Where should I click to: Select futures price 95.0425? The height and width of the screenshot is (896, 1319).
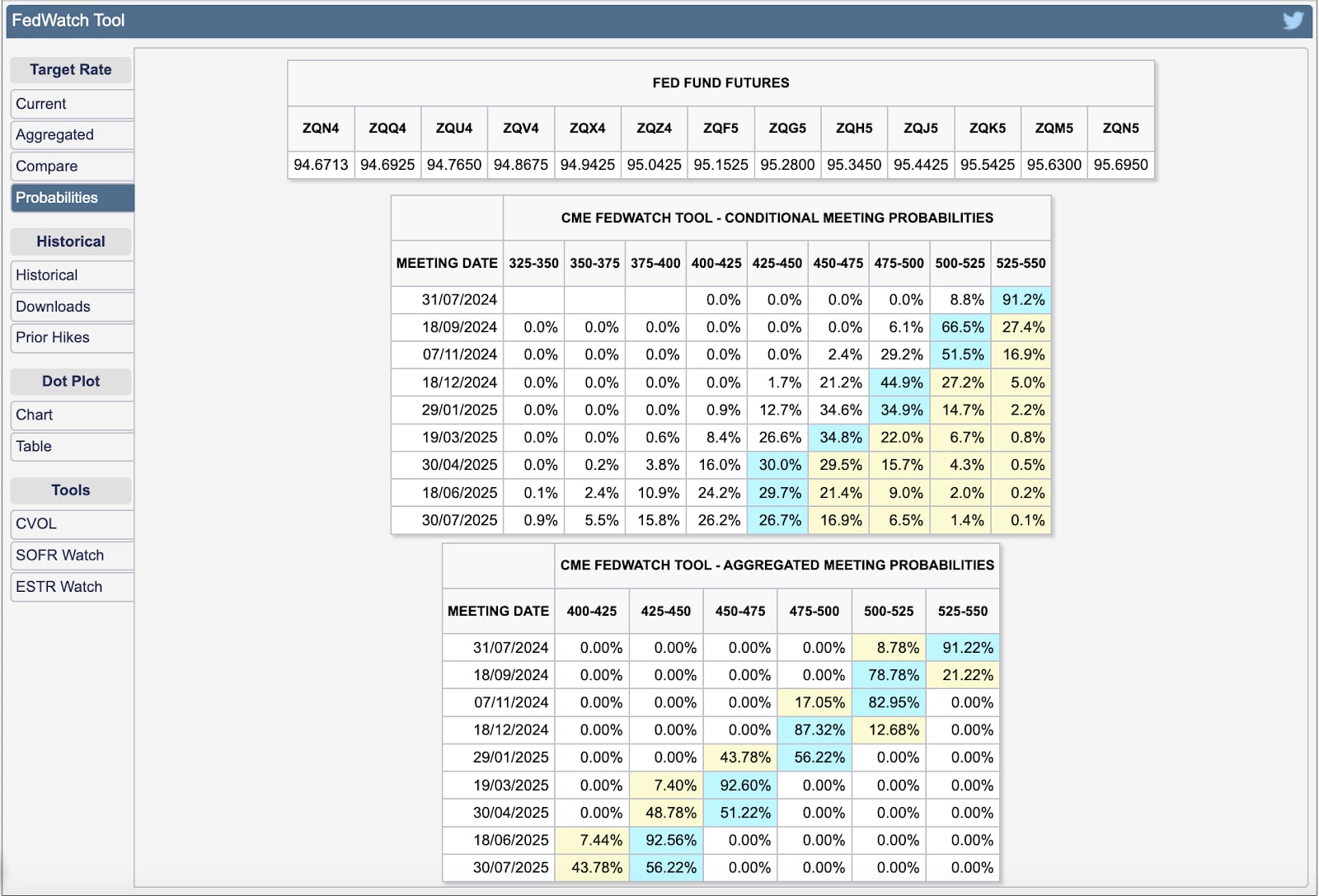tap(655, 165)
